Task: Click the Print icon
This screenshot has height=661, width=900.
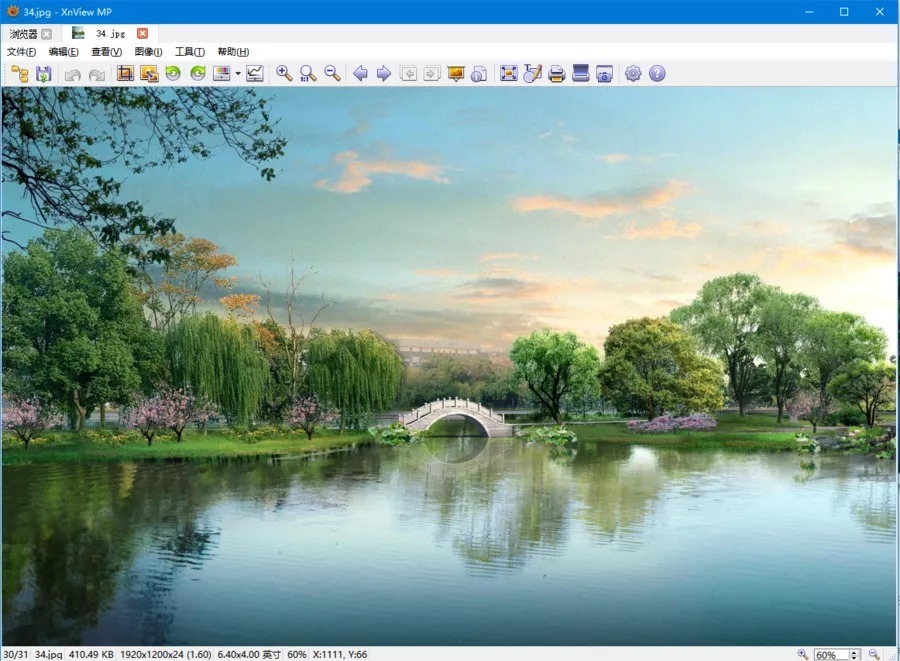Action: click(557, 73)
